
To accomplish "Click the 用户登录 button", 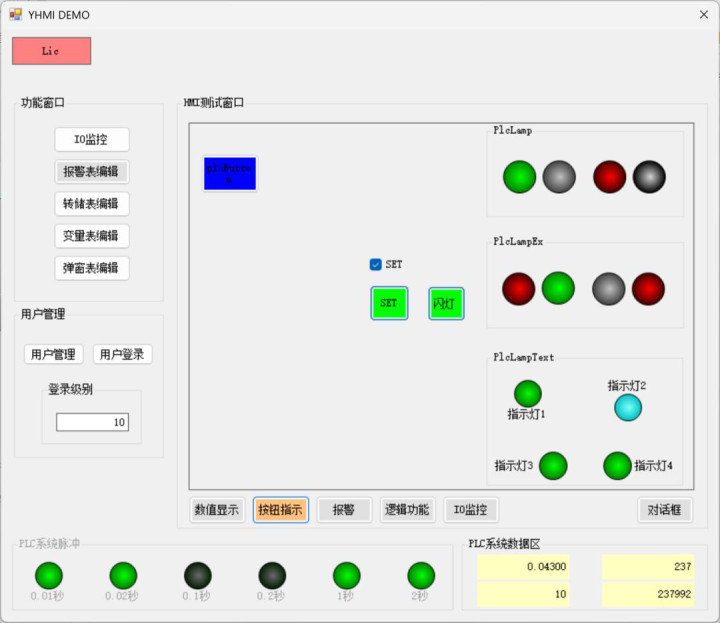I will coord(123,354).
